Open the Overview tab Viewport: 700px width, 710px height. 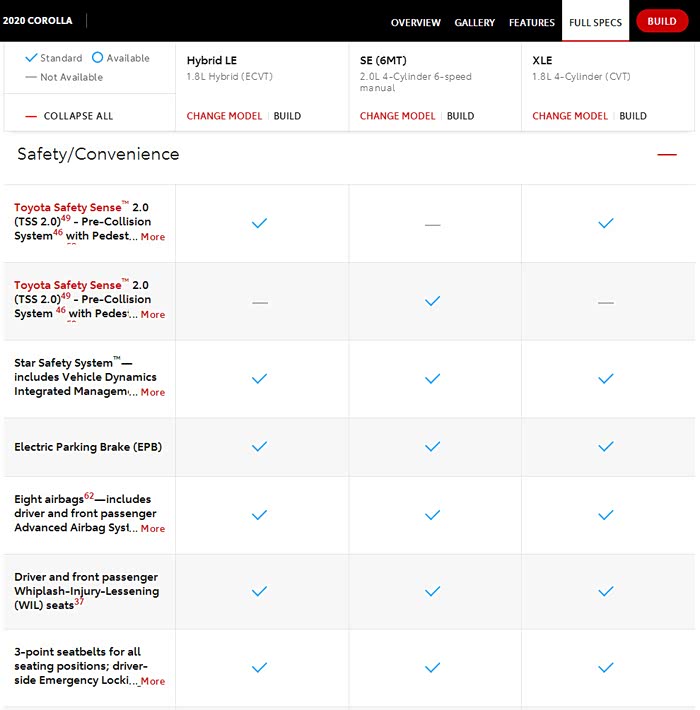pos(415,23)
